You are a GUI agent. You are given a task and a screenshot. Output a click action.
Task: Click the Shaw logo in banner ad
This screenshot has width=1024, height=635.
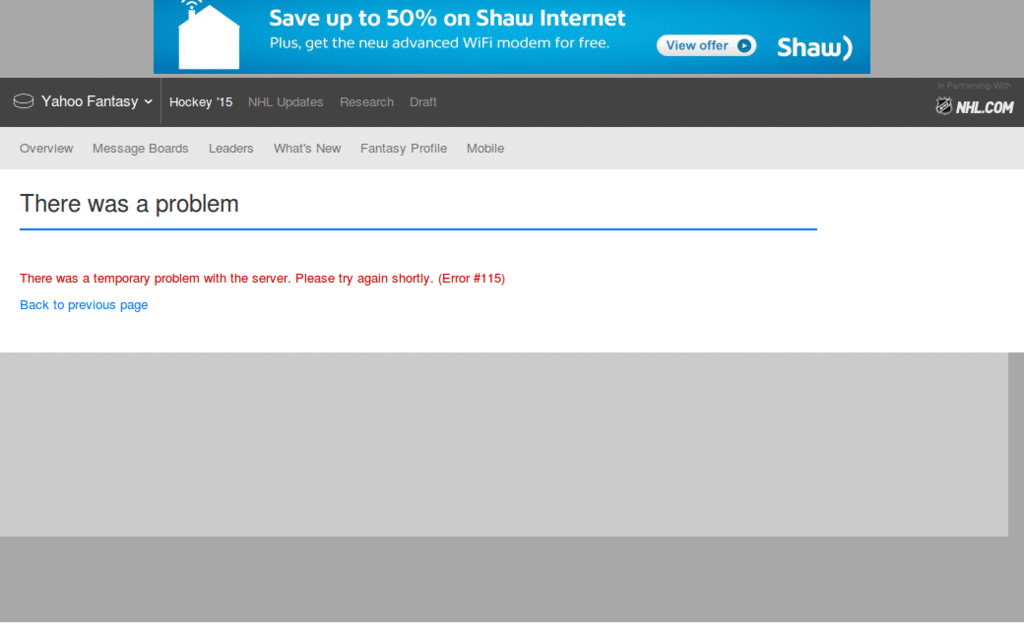click(814, 47)
